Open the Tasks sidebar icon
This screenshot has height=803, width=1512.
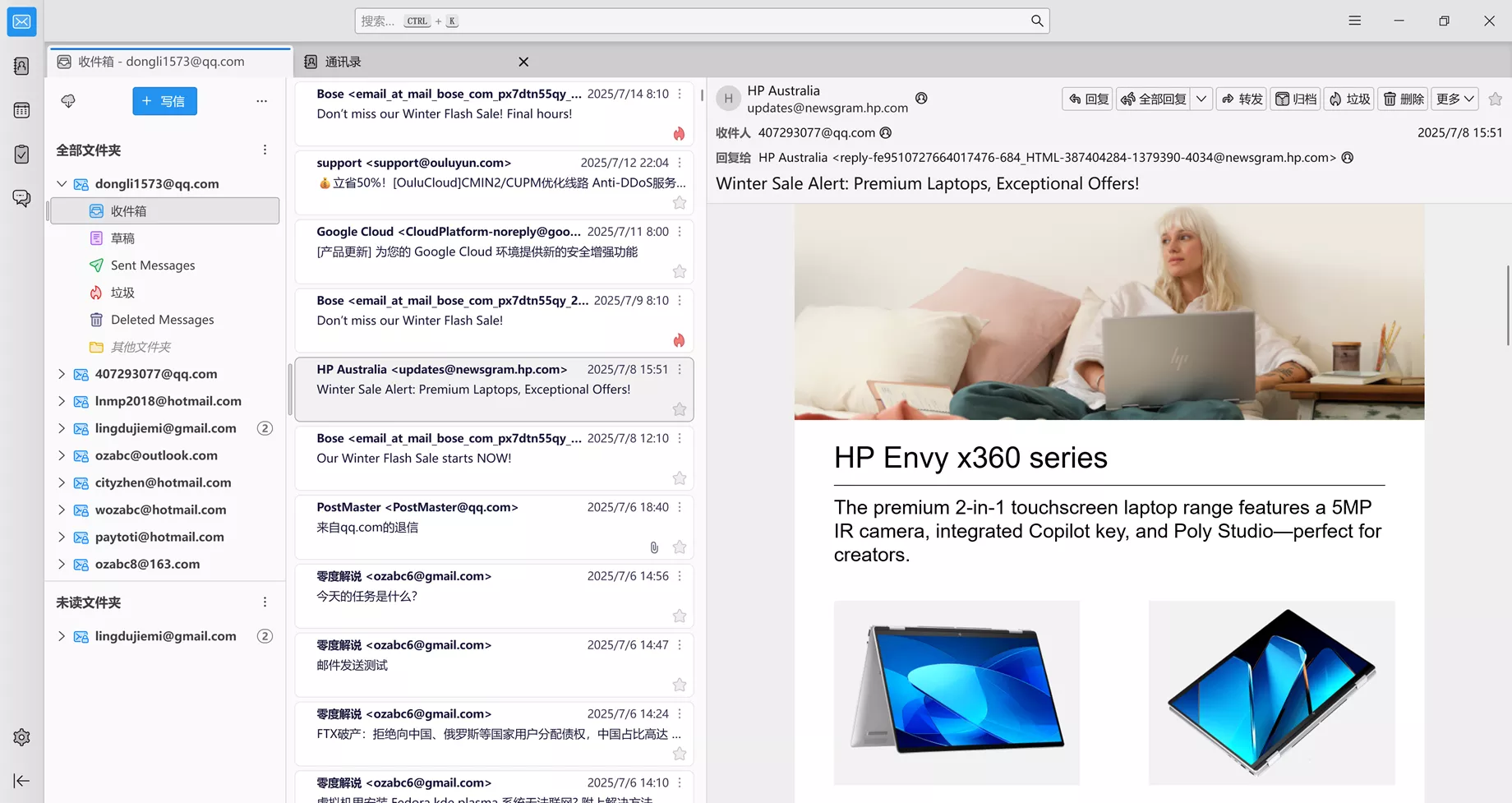click(21, 155)
